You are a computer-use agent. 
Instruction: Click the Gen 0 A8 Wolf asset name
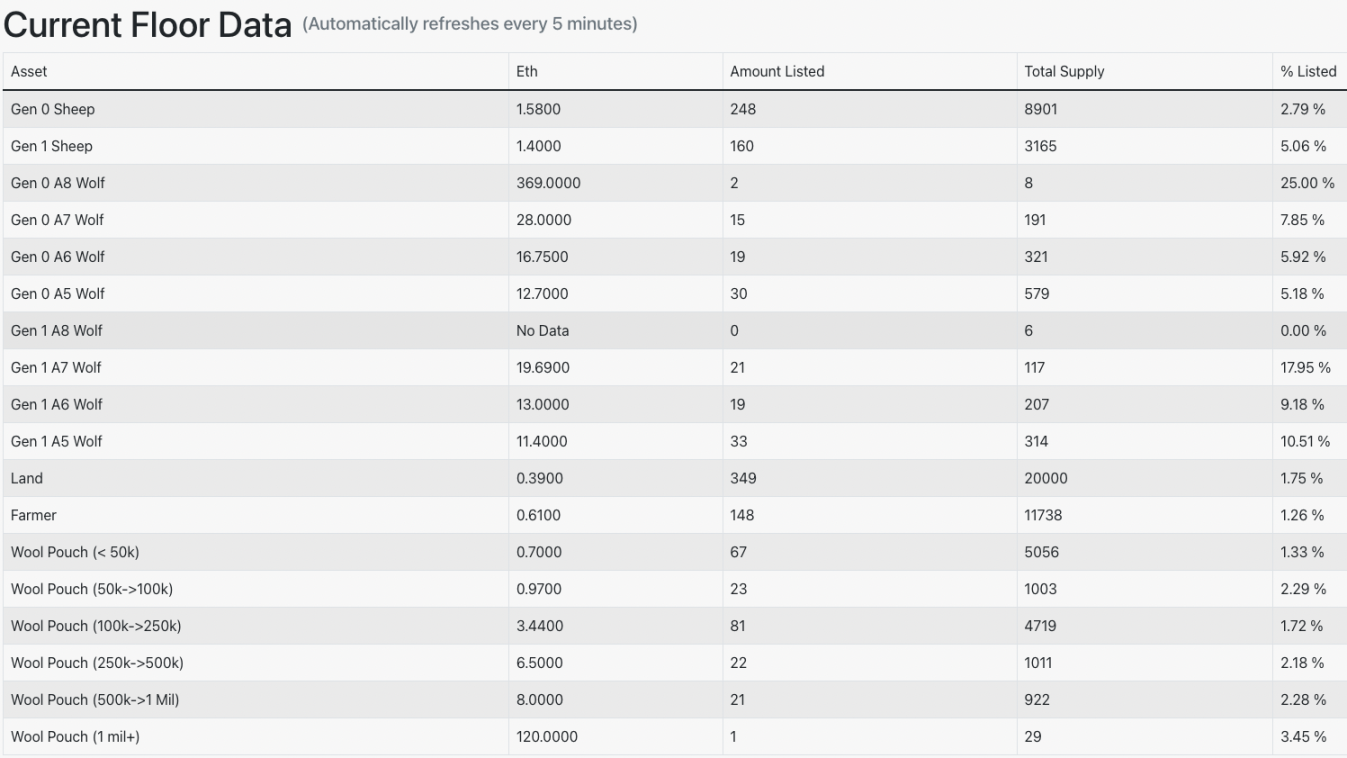57,183
